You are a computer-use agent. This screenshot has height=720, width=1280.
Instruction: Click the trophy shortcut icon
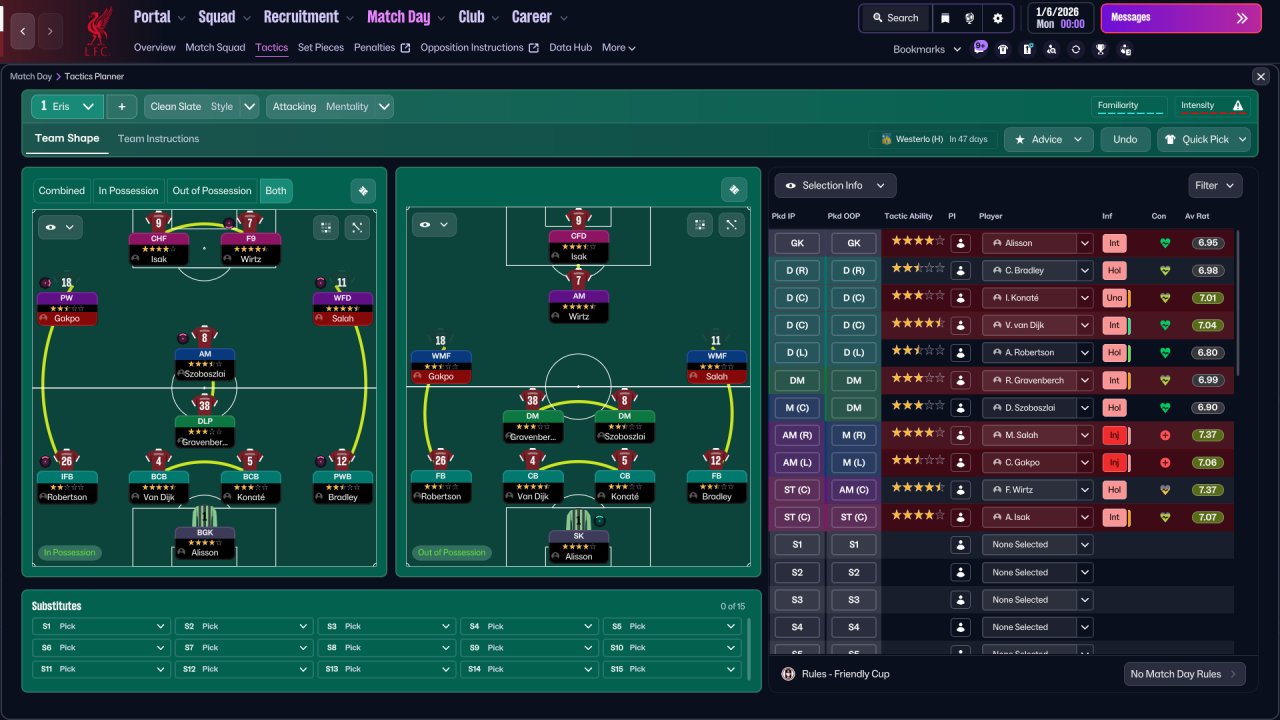[x=1100, y=49]
